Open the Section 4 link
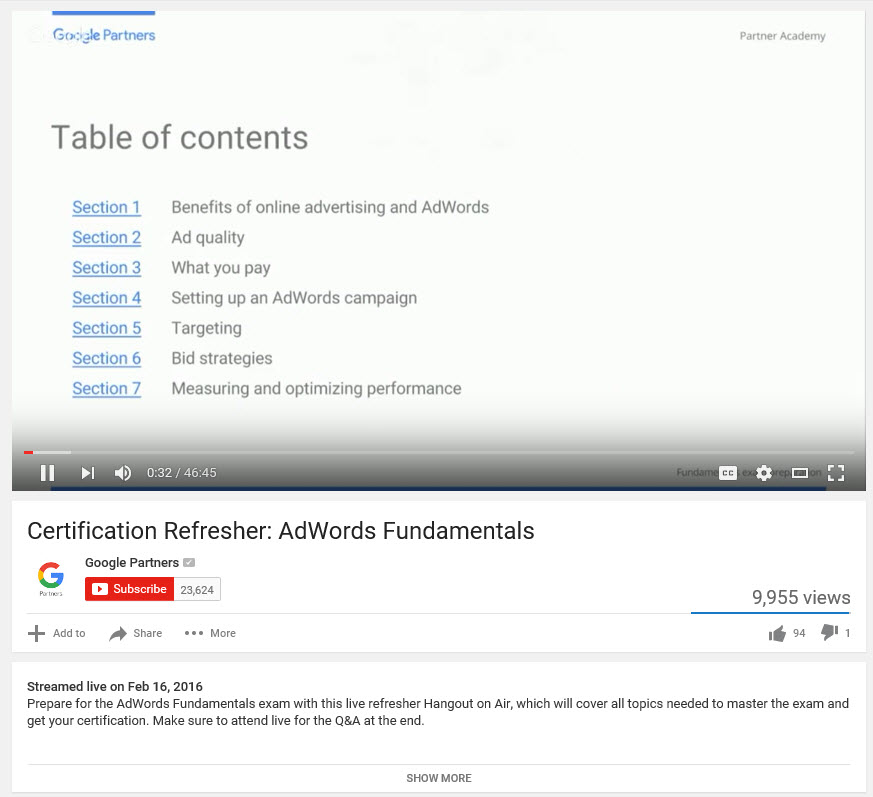The image size is (873, 797). coord(106,298)
